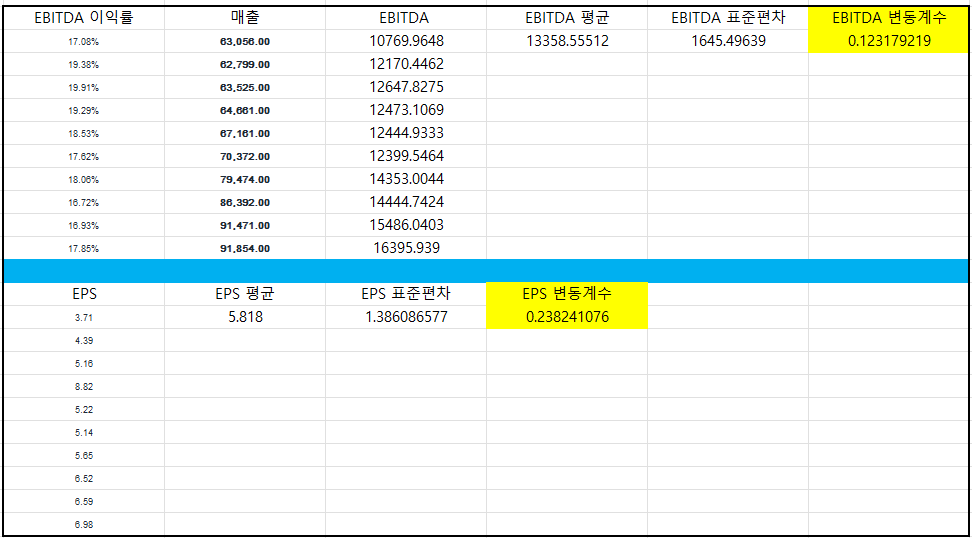Screen dimensions: 972x538
Task: Click the standard deviation value 1645.49639
Action: coord(727,41)
